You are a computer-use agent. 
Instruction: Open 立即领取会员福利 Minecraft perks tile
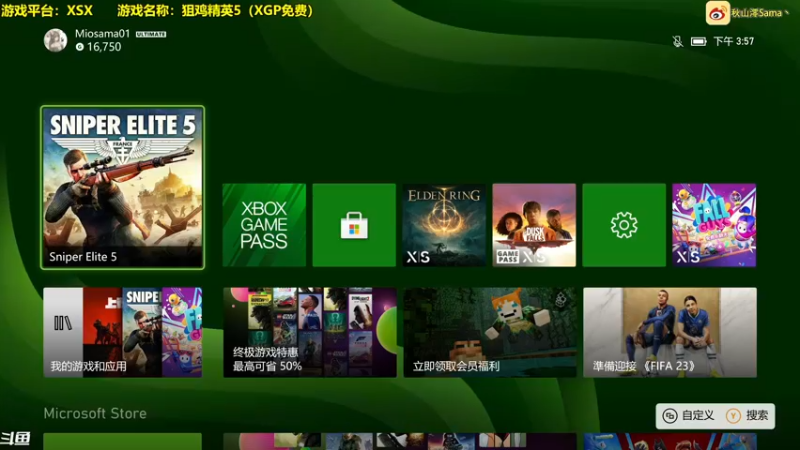click(x=490, y=332)
